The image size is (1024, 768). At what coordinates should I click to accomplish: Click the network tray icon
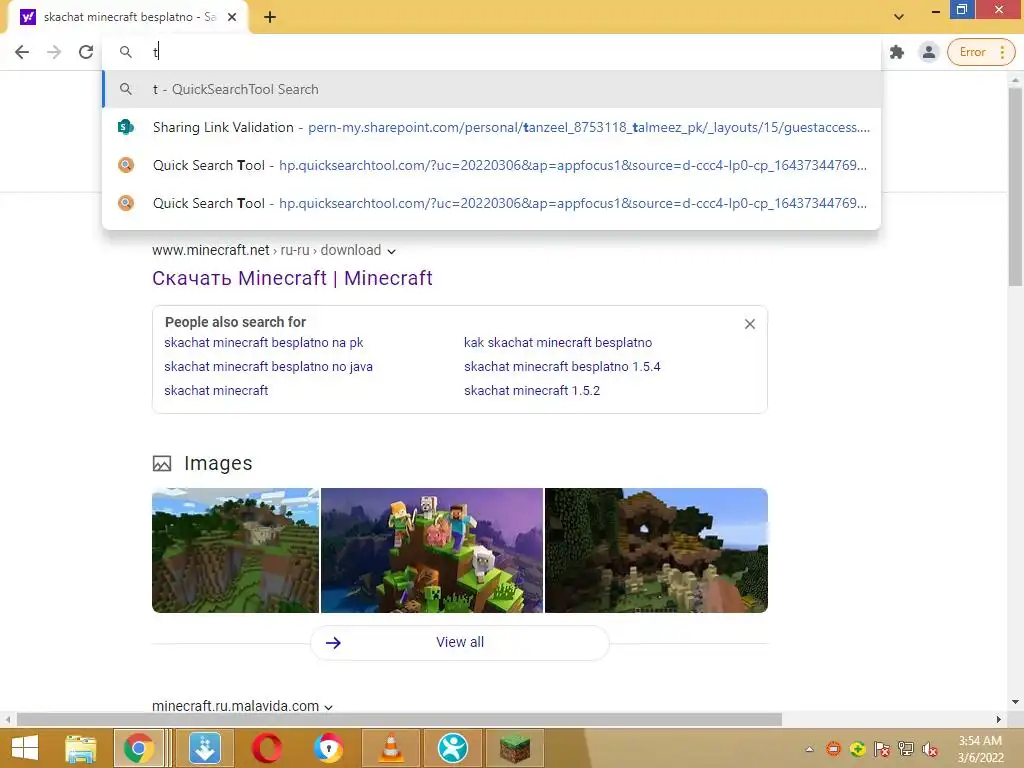click(x=906, y=750)
